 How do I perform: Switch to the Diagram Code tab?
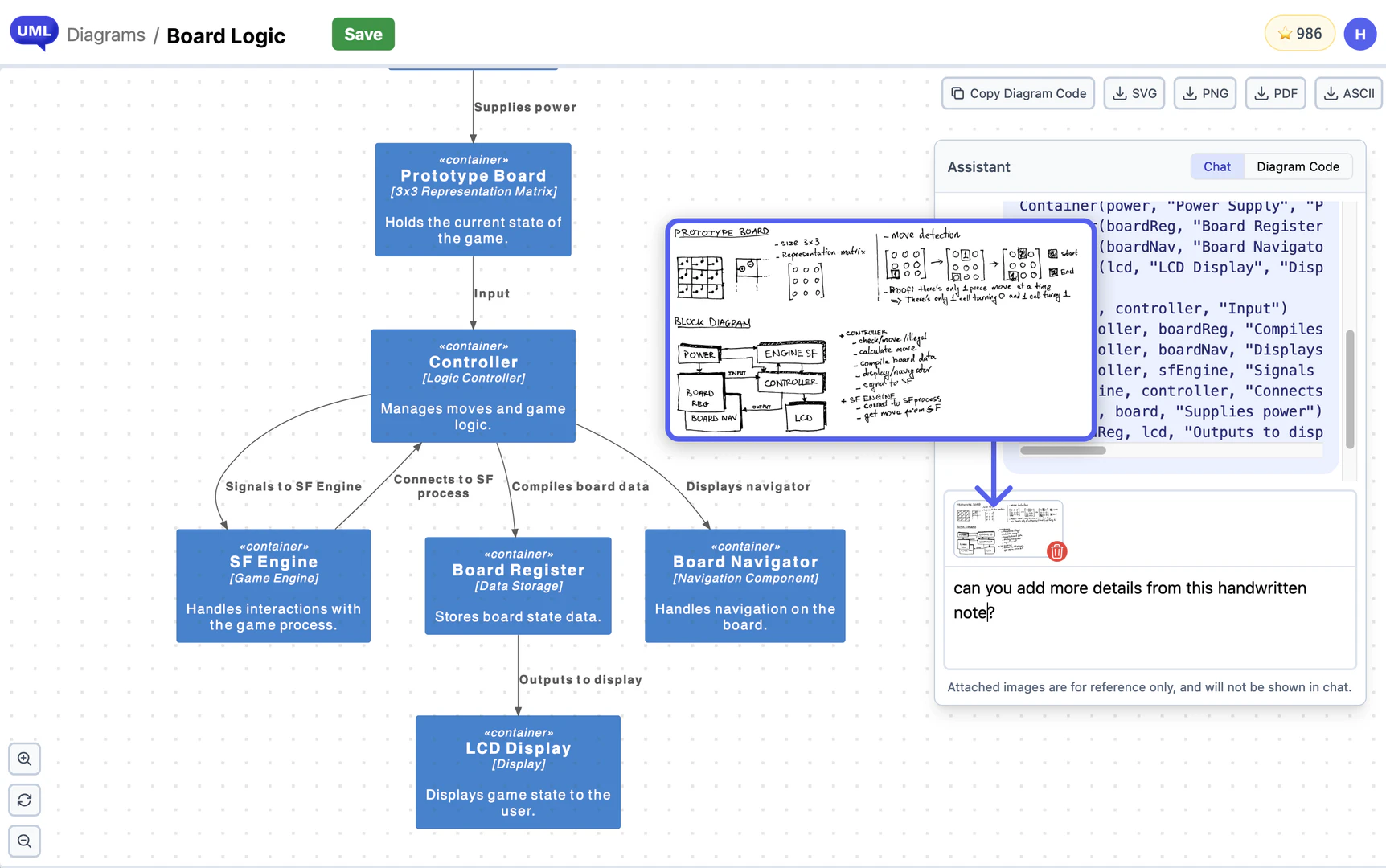click(1297, 166)
